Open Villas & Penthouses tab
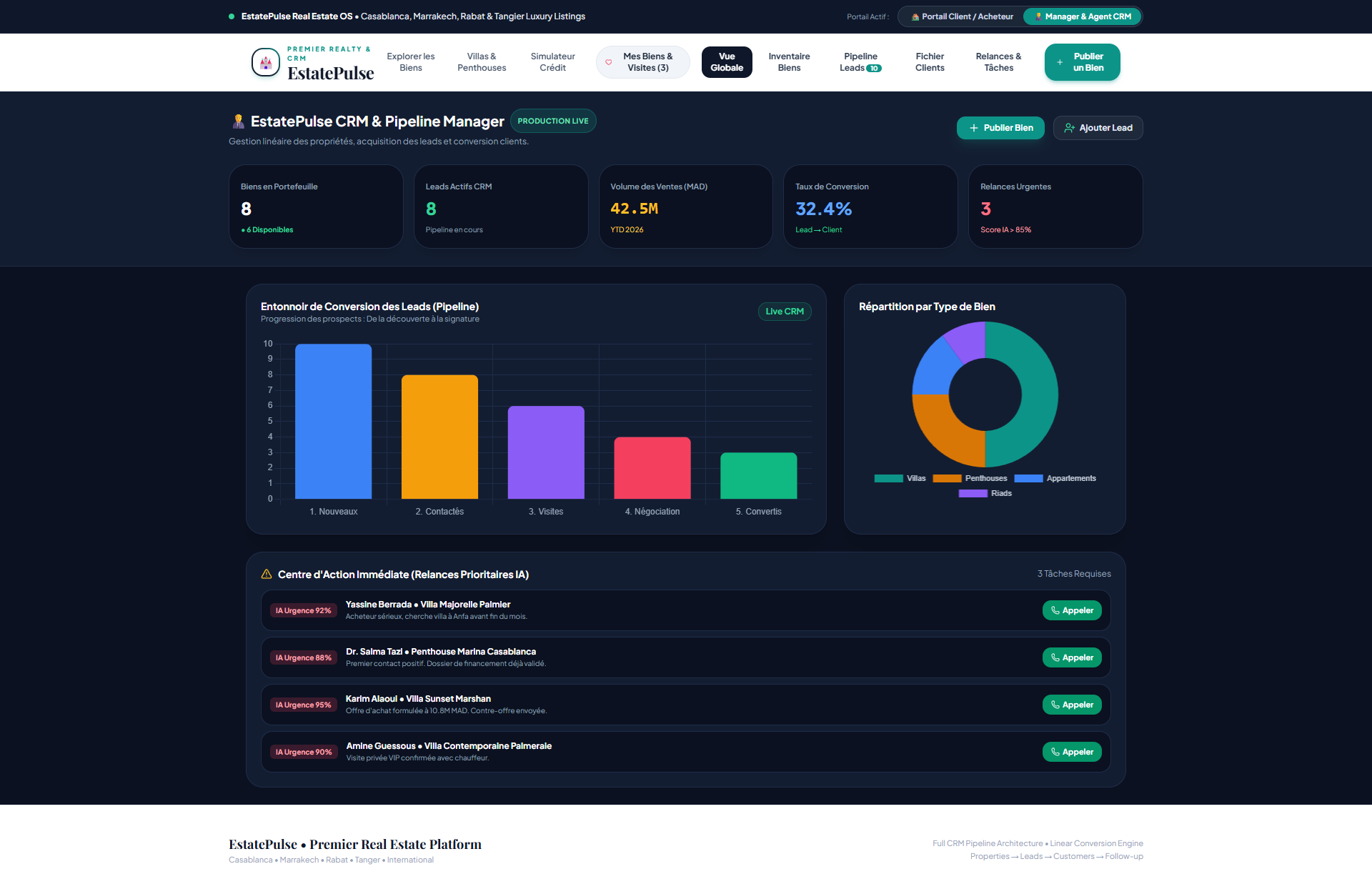 tap(482, 62)
